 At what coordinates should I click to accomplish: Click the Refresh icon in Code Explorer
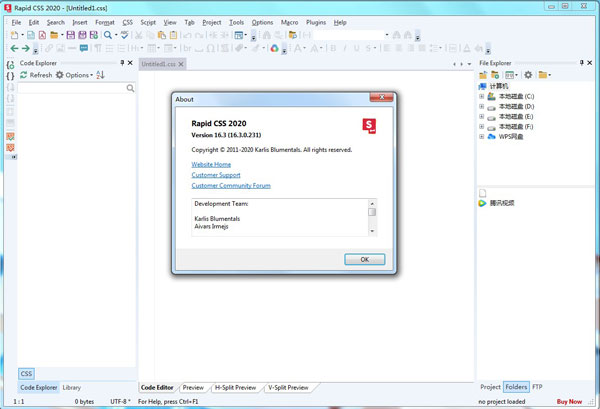coord(23,75)
